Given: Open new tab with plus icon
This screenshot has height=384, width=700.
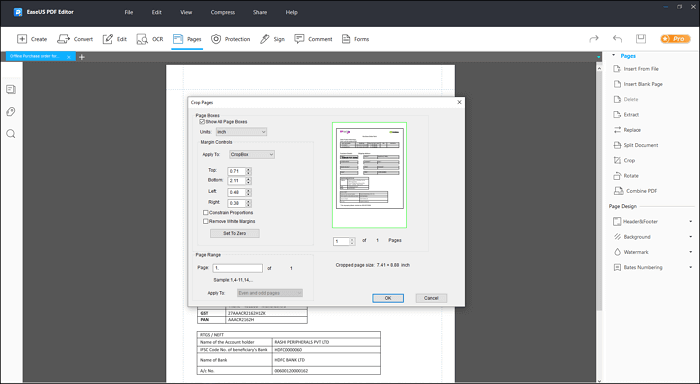Looking at the screenshot, I should click(82, 57).
